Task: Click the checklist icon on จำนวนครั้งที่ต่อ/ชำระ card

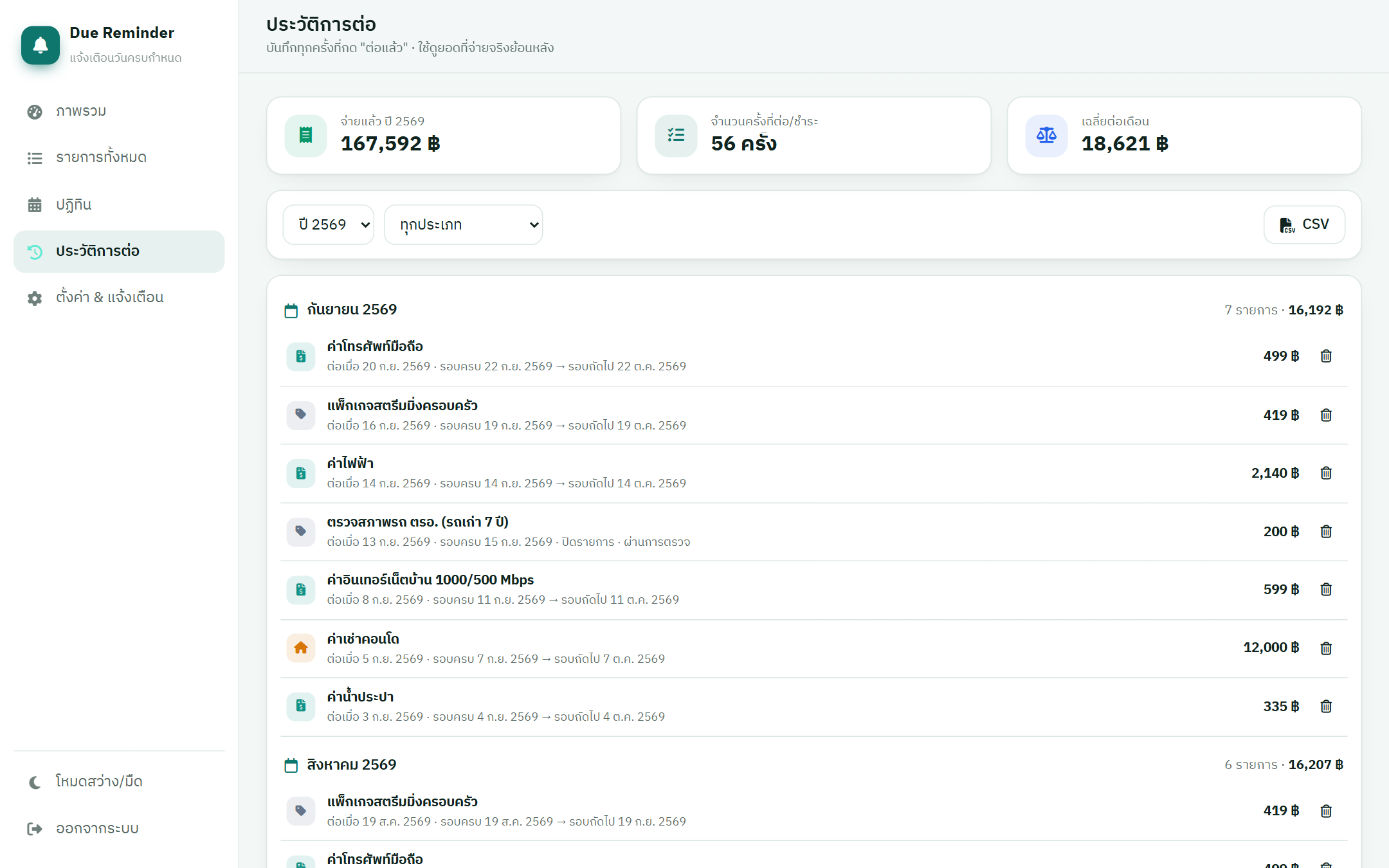Action: point(676,135)
